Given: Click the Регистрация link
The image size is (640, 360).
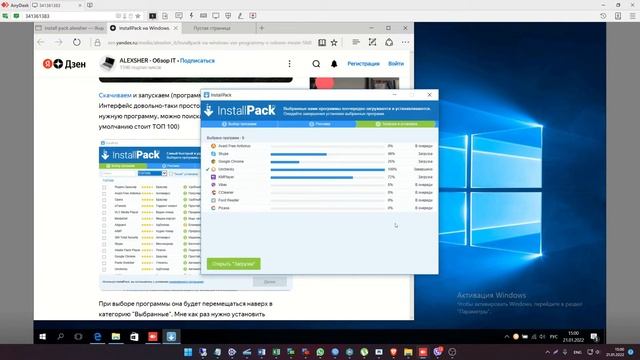Looking at the screenshot, I should [363, 64].
